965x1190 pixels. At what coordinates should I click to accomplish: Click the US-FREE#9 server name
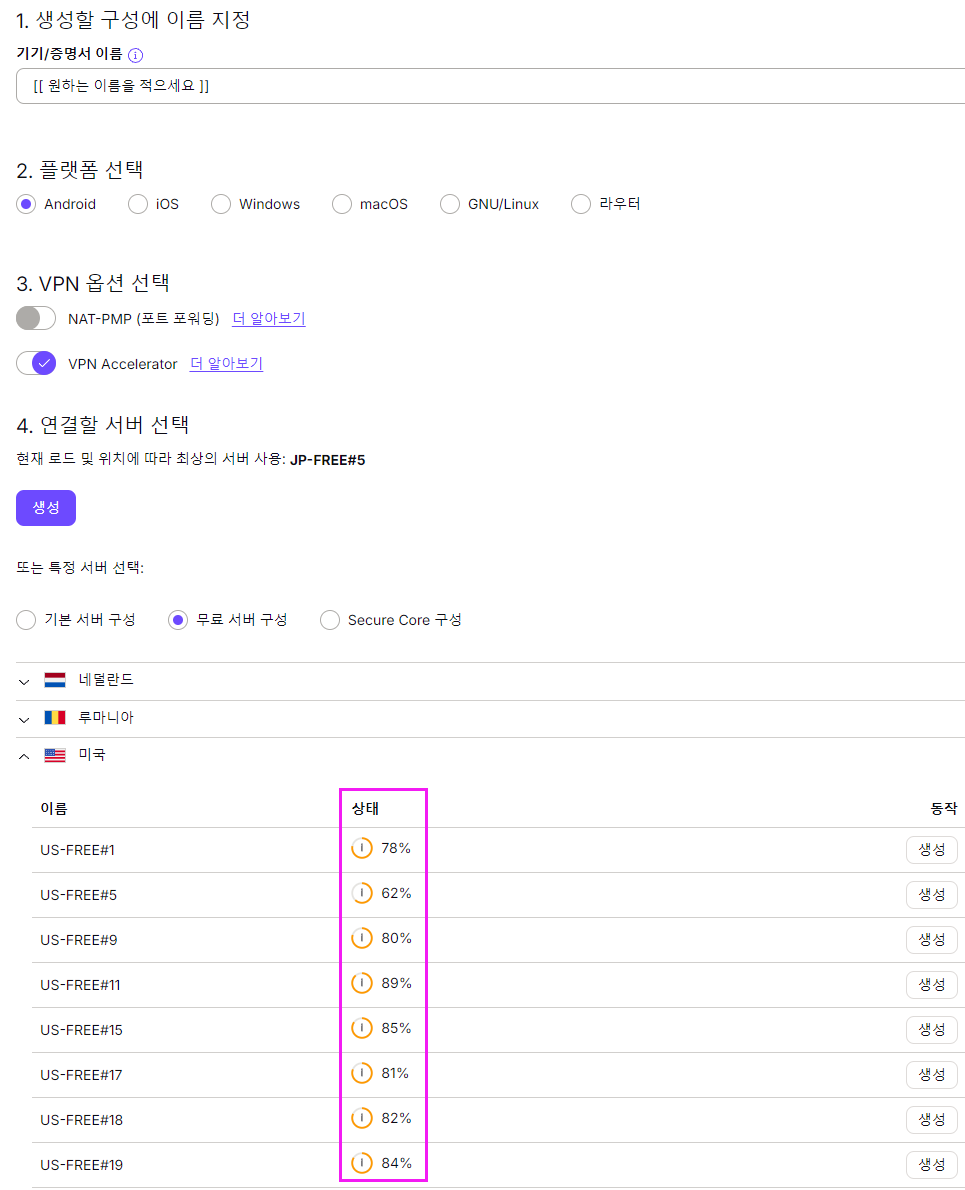coord(79,940)
